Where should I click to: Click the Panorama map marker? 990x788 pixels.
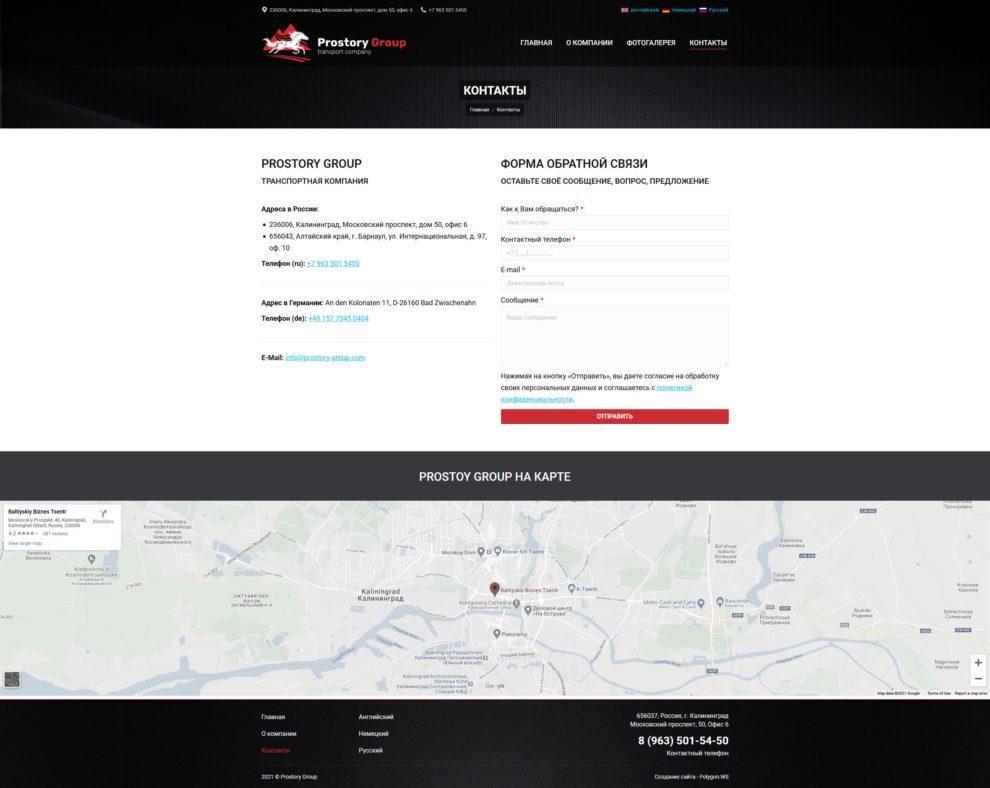(497, 633)
